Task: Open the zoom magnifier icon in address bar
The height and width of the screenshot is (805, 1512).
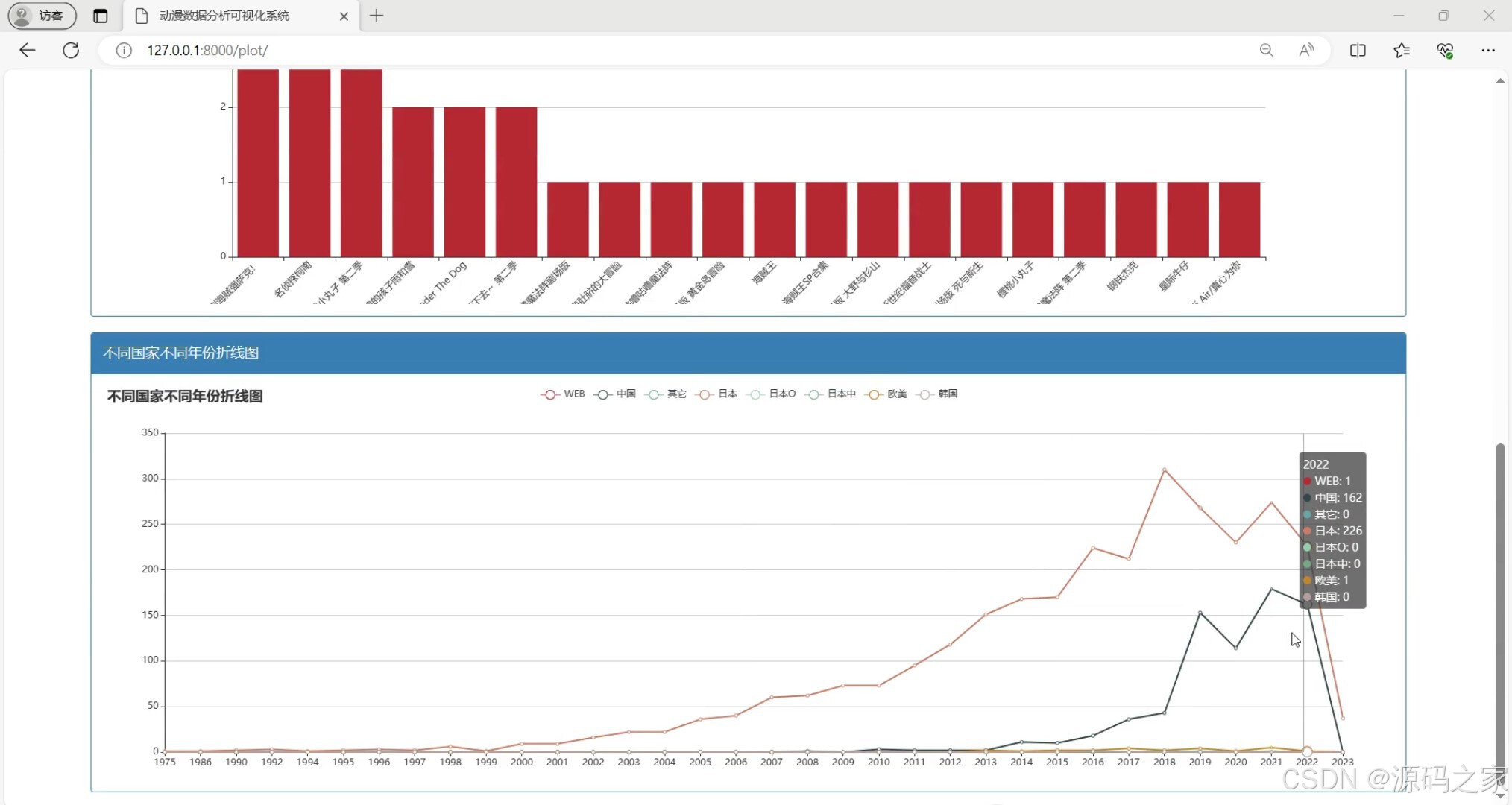Action: pyautogui.click(x=1266, y=50)
